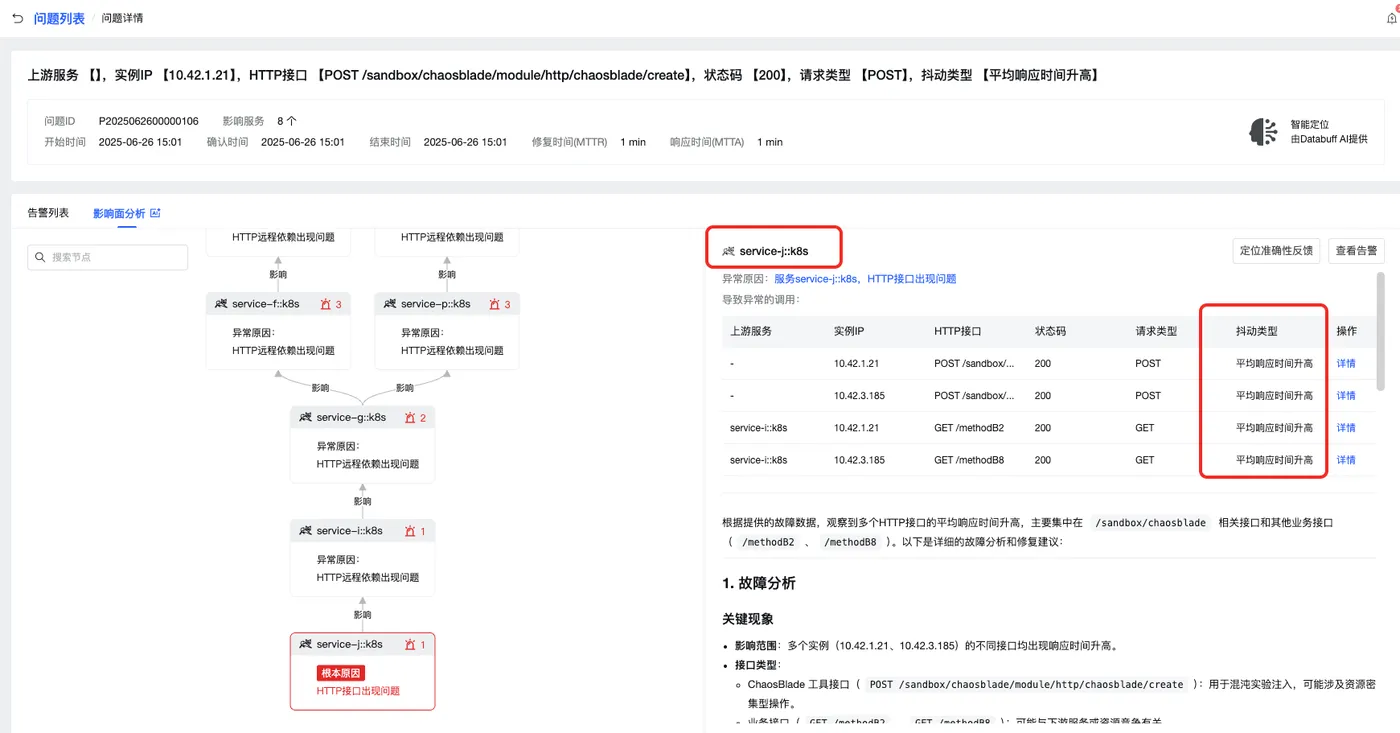Select the service-i::k8s node title in the graph

point(349,531)
